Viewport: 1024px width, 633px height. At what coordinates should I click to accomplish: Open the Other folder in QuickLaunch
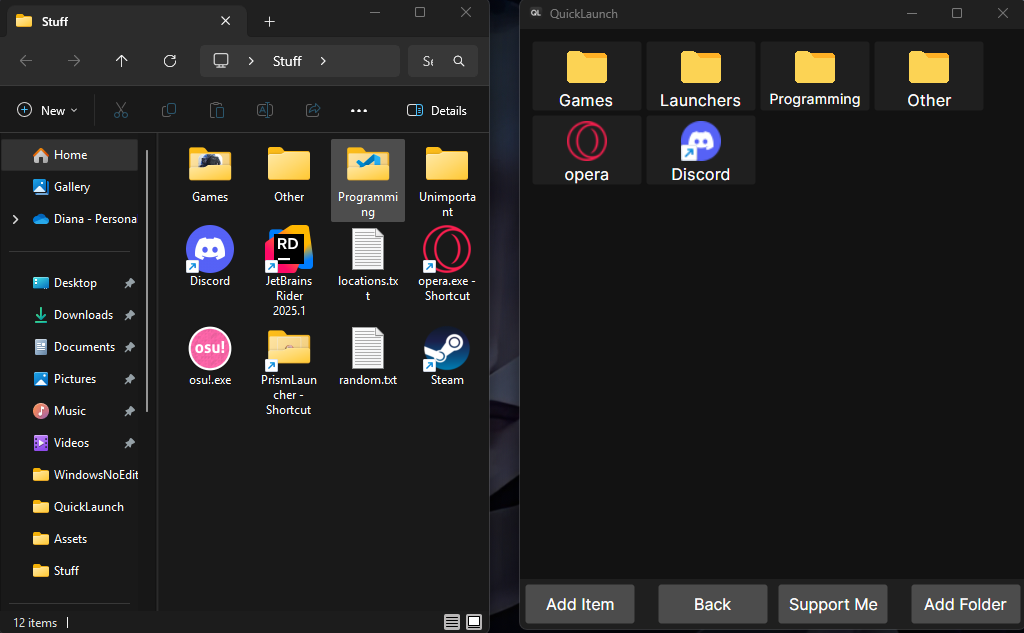929,76
